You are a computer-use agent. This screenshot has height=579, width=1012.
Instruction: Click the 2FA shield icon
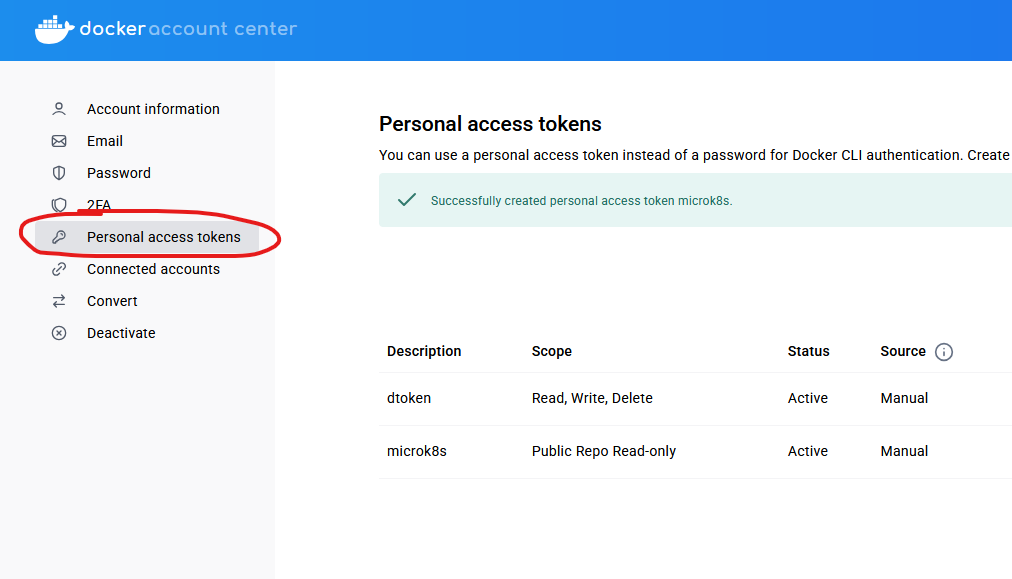[x=59, y=205]
